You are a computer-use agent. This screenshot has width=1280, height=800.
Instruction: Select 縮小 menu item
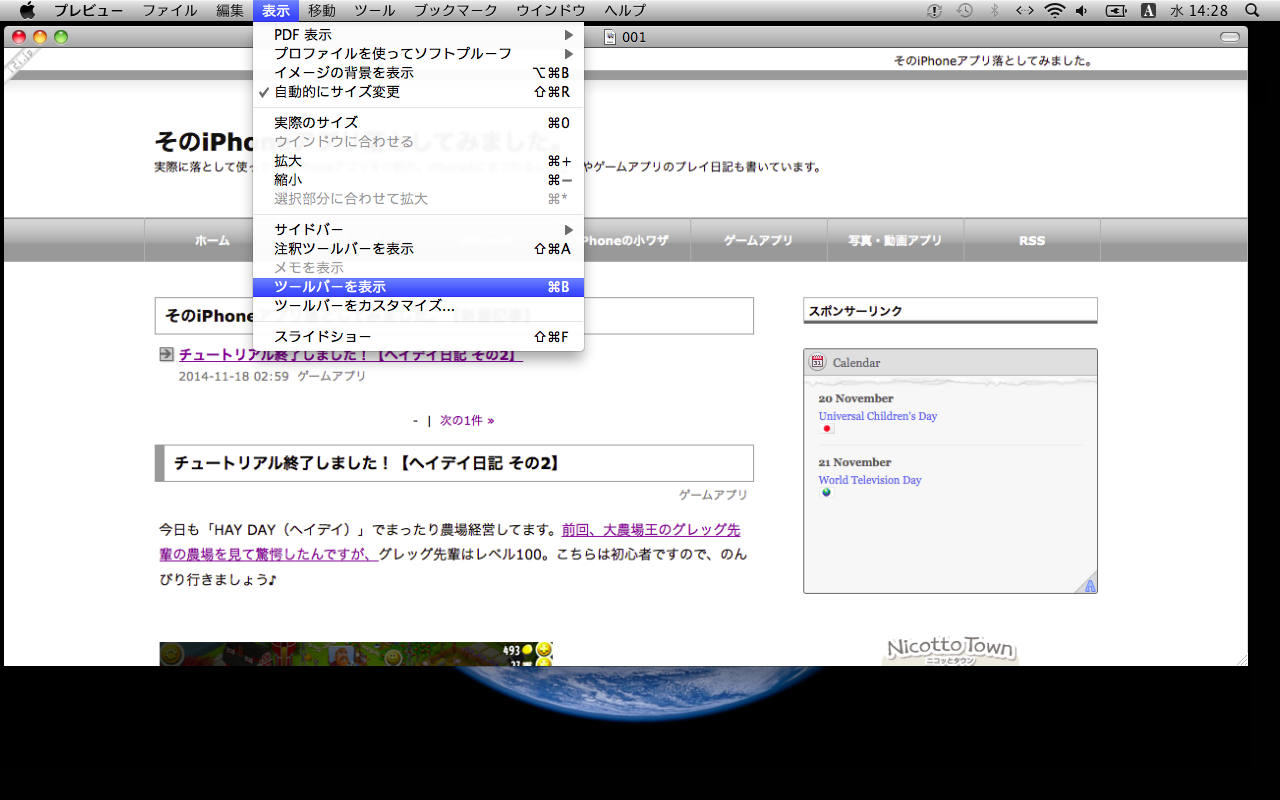pyautogui.click(x=419, y=180)
